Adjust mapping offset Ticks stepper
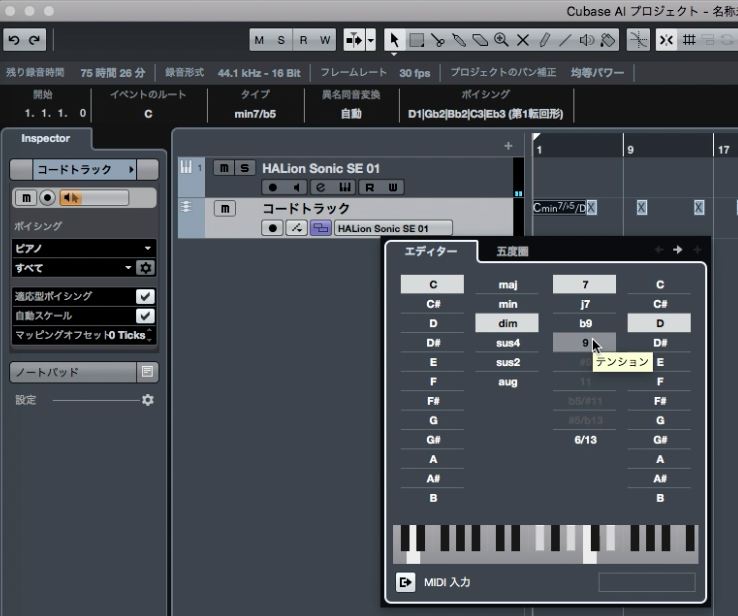This screenshot has height=616, width=738. point(150,335)
